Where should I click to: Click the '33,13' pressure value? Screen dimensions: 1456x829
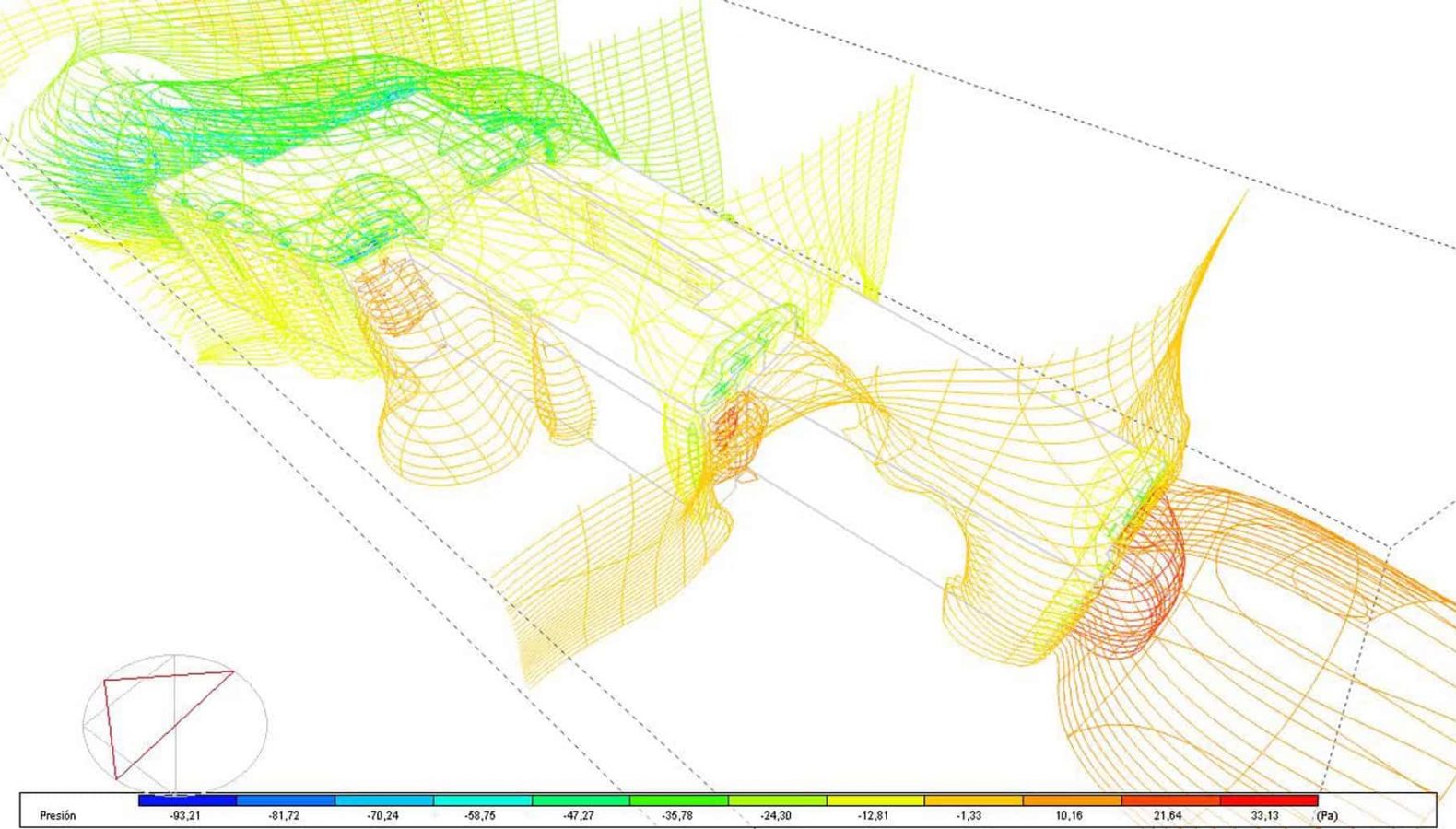[1265, 816]
